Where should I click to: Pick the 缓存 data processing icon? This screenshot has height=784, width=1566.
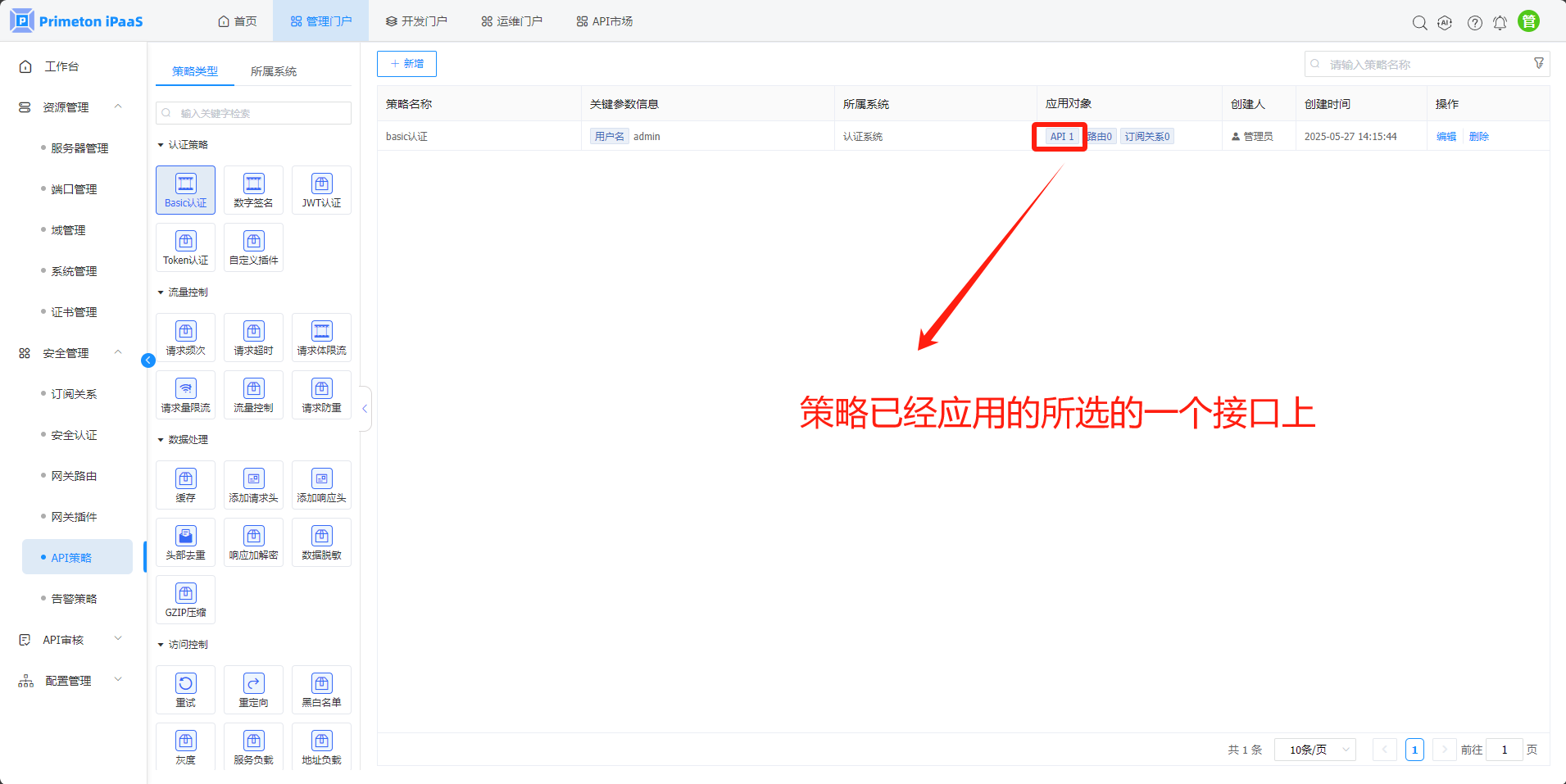click(185, 485)
